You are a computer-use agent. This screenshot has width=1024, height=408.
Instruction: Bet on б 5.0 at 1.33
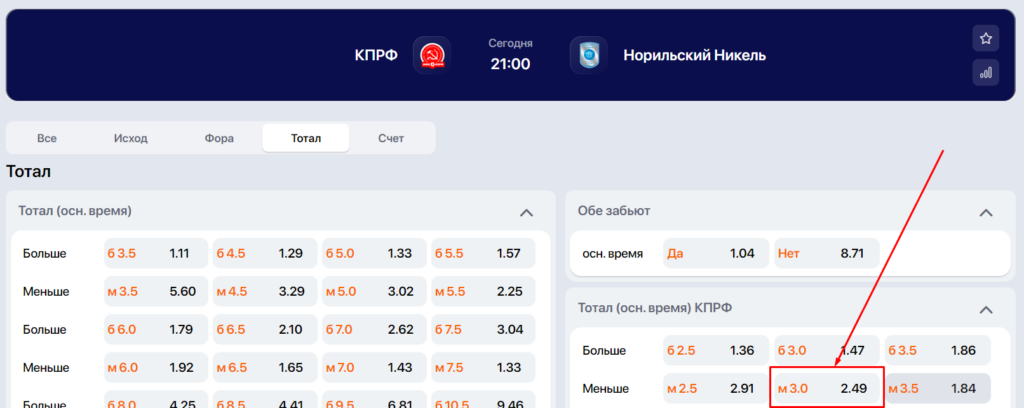pos(374,253)
